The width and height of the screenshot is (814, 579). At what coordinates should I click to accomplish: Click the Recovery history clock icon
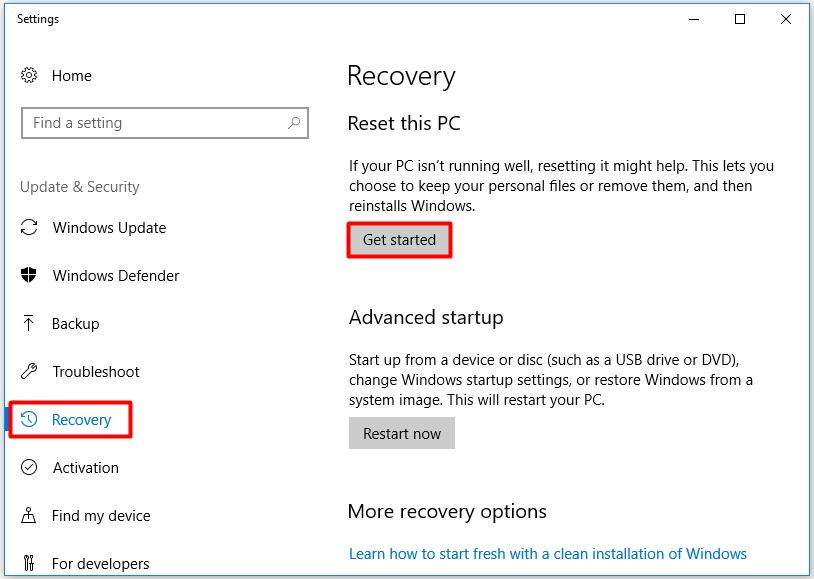pyautogui.click(x=30, y=420)
